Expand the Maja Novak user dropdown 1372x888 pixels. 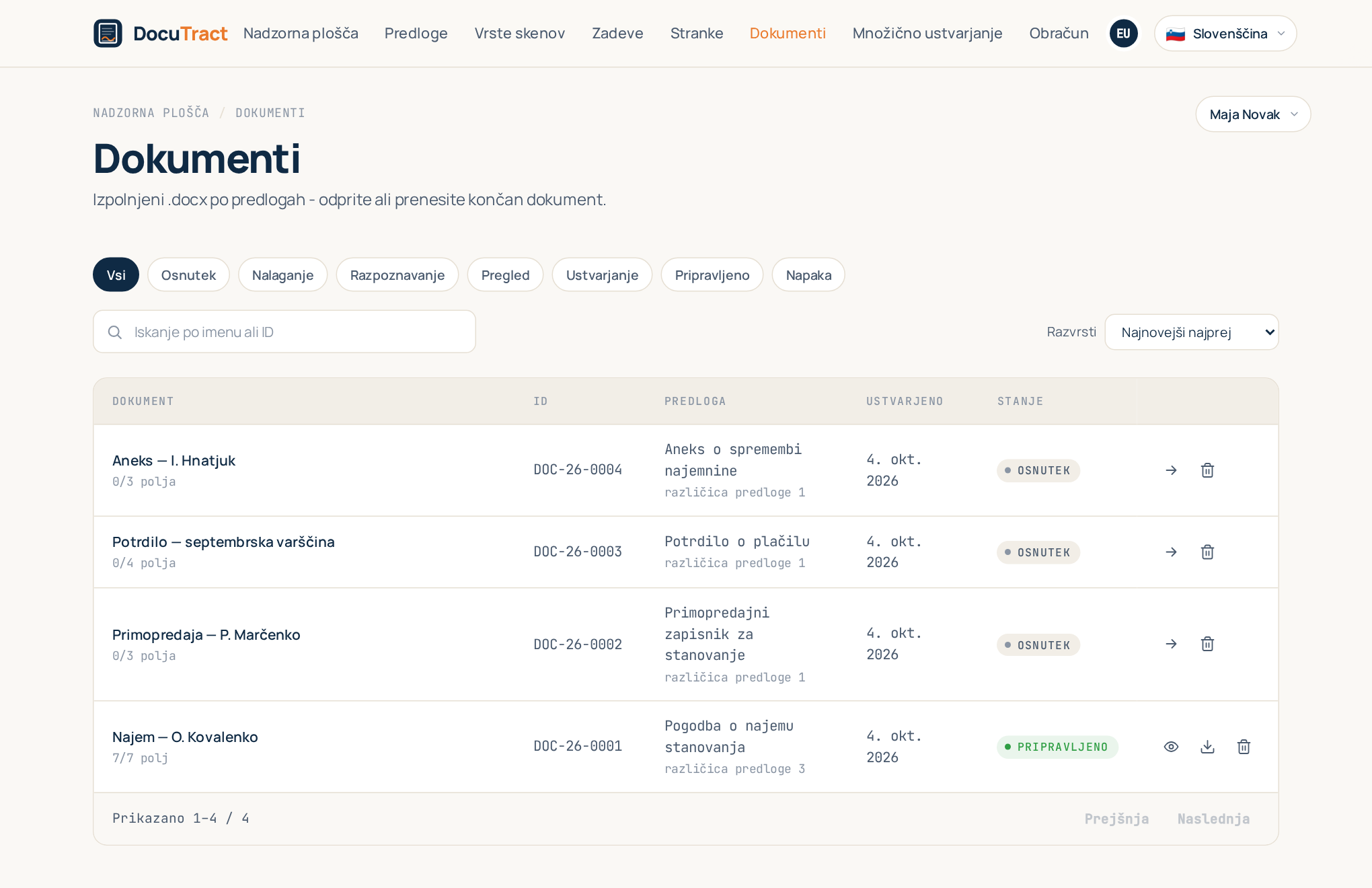click(x=1253, y=114)
